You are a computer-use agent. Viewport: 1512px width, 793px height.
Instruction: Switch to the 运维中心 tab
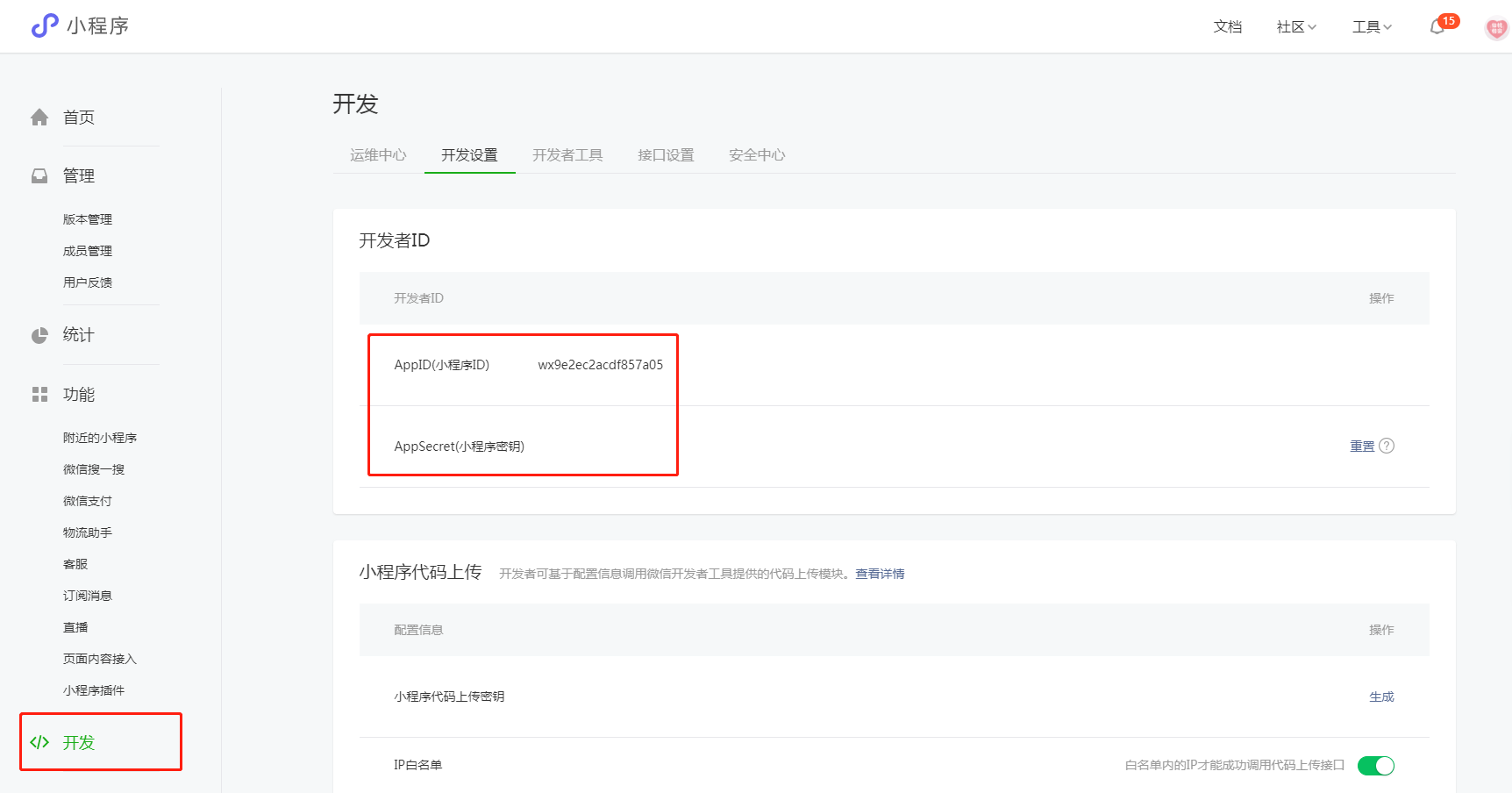click(x=378, y=155)
